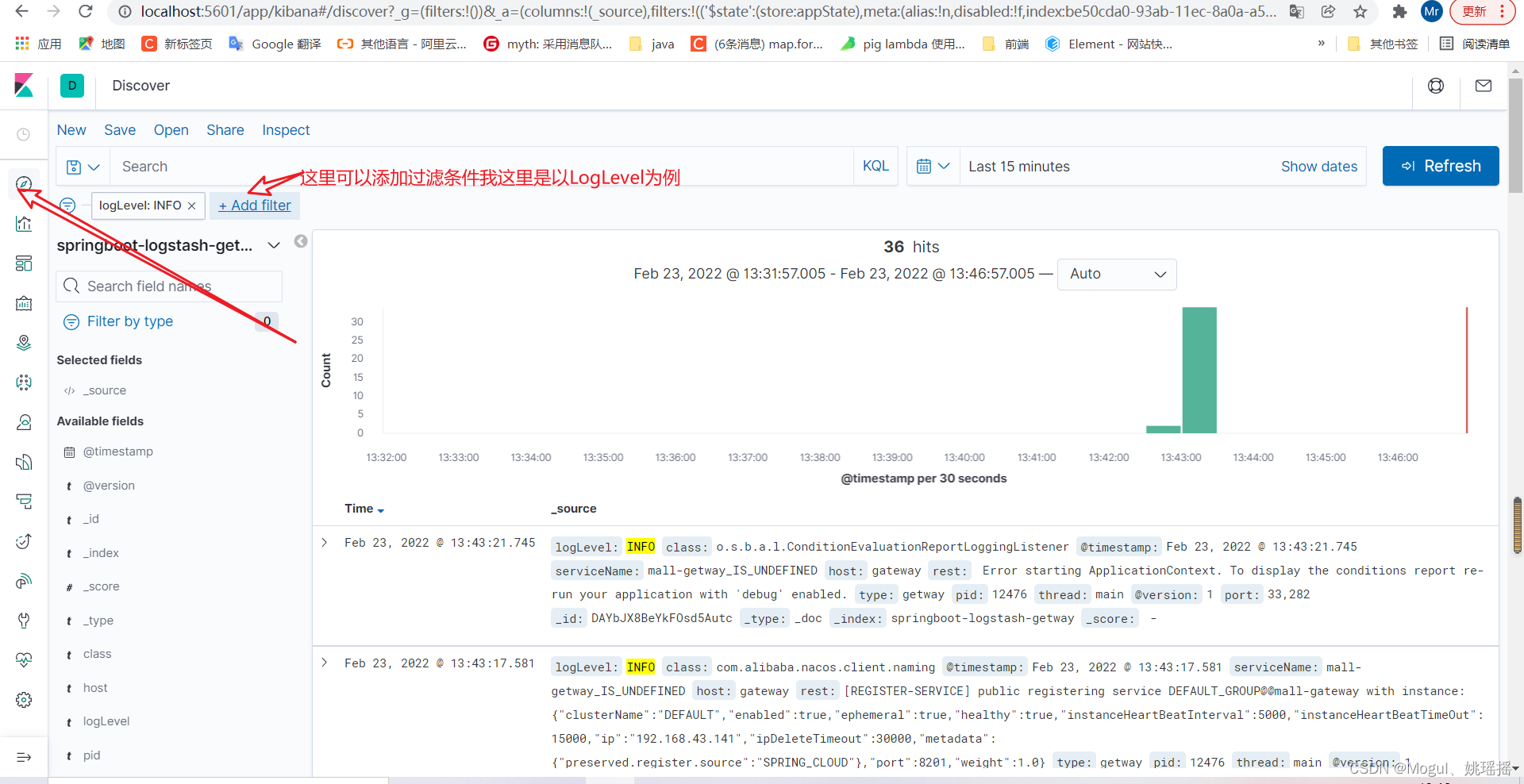Image resolution: width=1524 pixels, height=784 pixels.
Task: Expand the 13:43:17.581 log row
Action: [x=325, y=663]
